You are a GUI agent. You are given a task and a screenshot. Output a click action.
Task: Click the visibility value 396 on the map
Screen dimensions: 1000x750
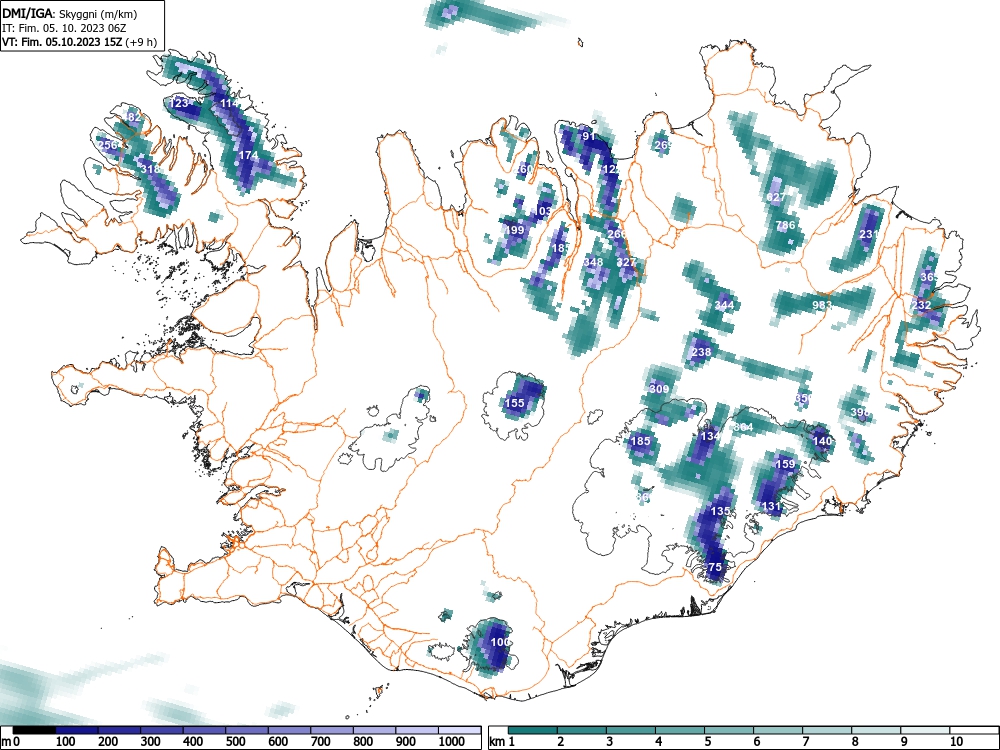click(x=860, y=413)
